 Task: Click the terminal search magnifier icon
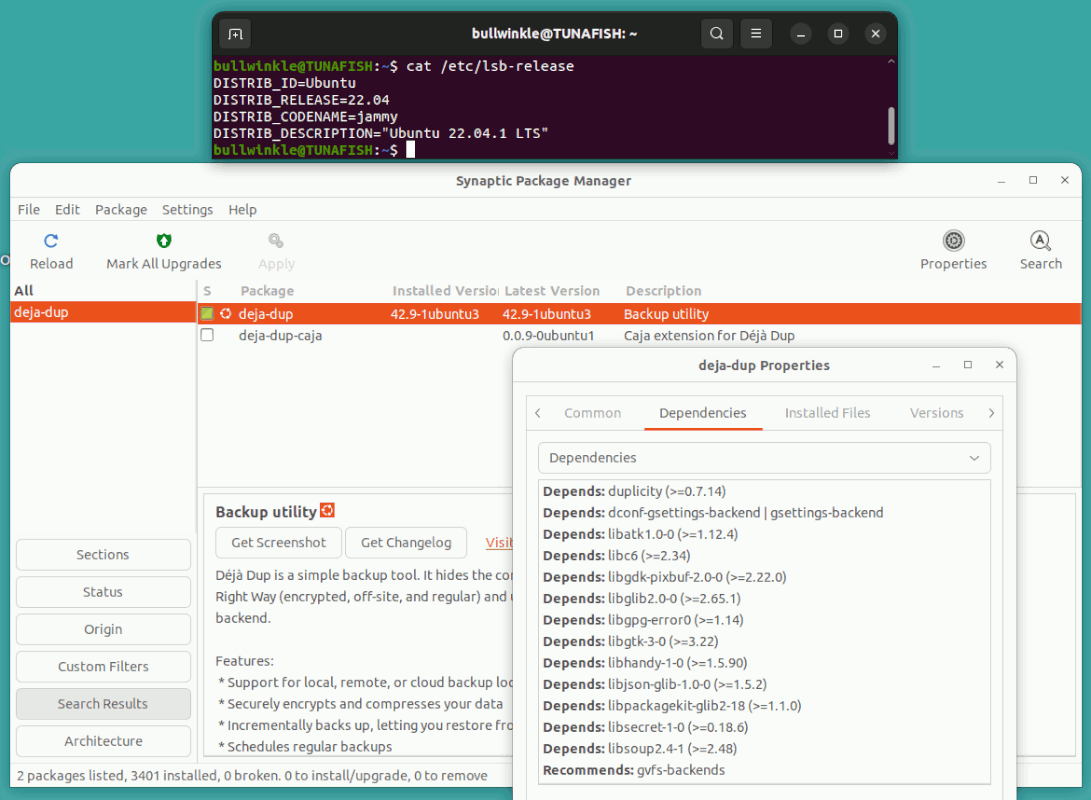pyautogui.click(x=717, y=33)
